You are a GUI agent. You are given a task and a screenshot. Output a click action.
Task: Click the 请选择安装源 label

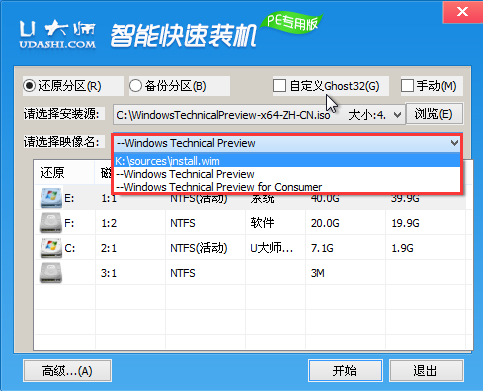click(x=61, y=114)
